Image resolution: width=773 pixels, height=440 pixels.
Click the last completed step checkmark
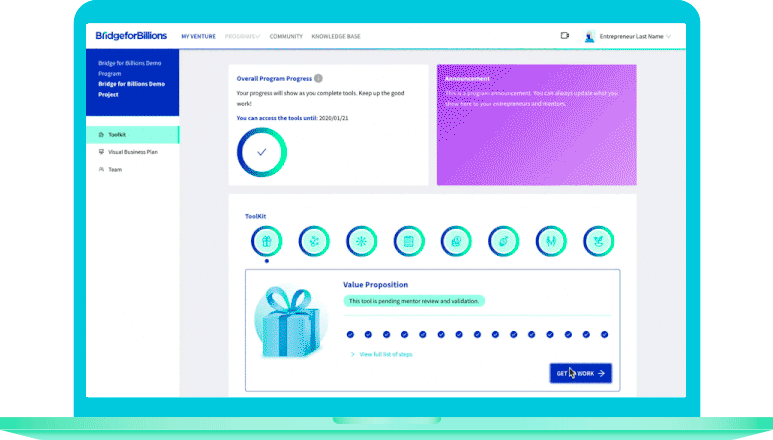click(x=605, y=335)
